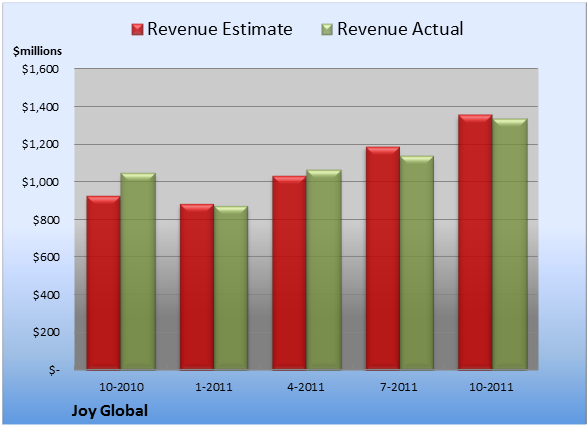Select the 7-2011 Revenue Estimate bar
Screen dimensions: 588x426
click(383, 258)
